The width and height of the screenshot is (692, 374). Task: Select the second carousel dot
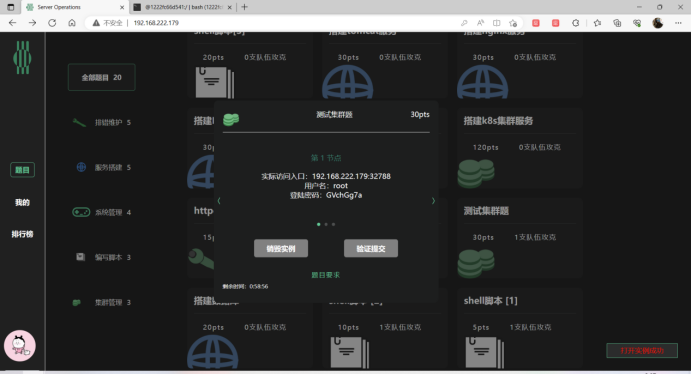(x=326, y=224)
